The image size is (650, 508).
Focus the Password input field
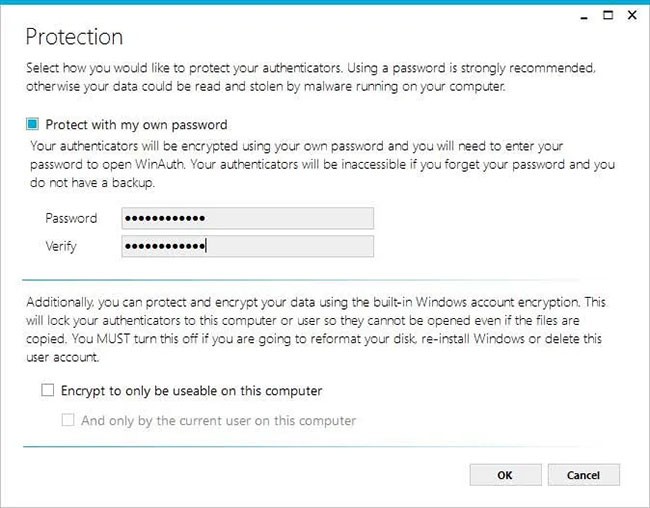click(x=247, y=218)
